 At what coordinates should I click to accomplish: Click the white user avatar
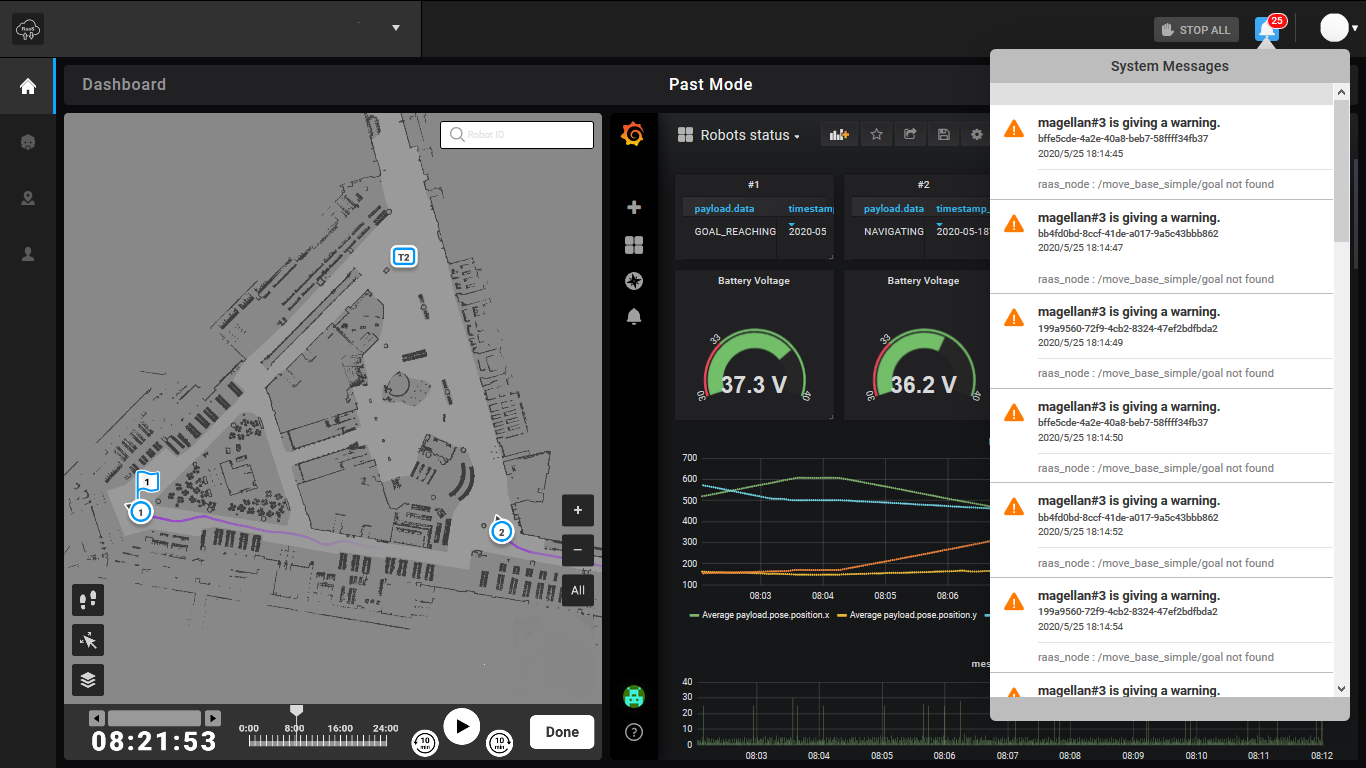tap(1334, 28)
